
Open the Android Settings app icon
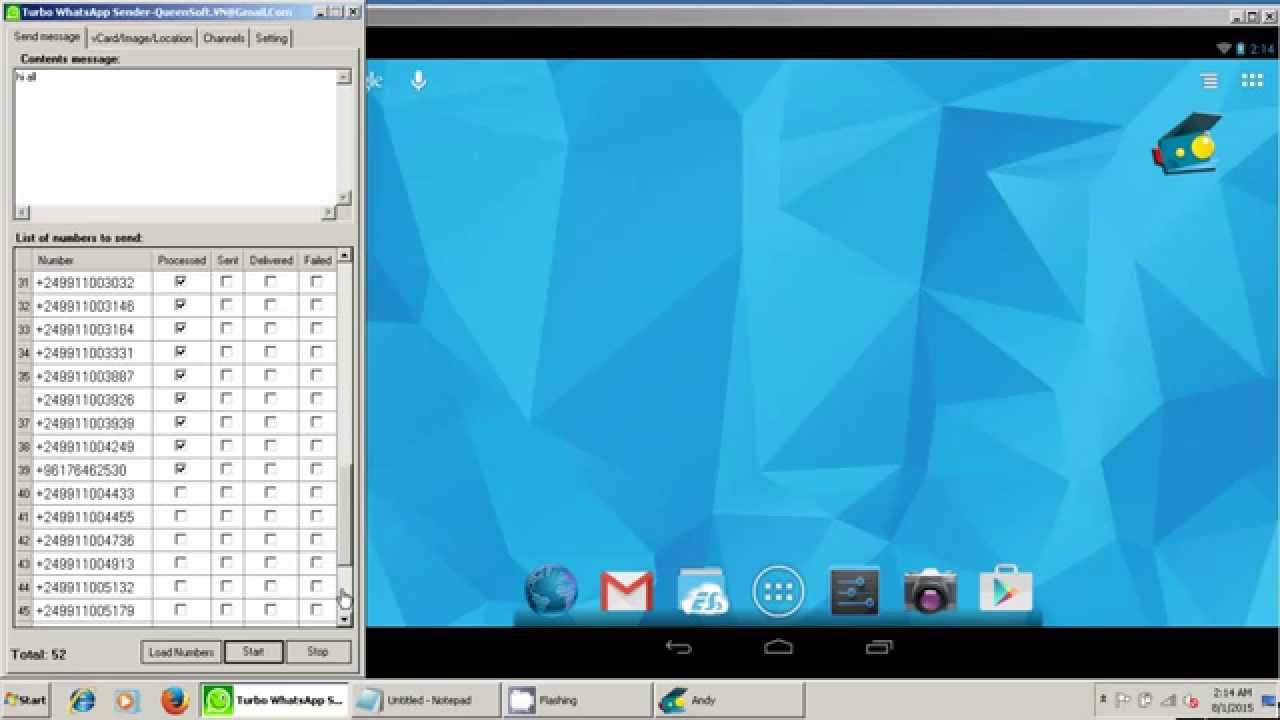point(855,590)
